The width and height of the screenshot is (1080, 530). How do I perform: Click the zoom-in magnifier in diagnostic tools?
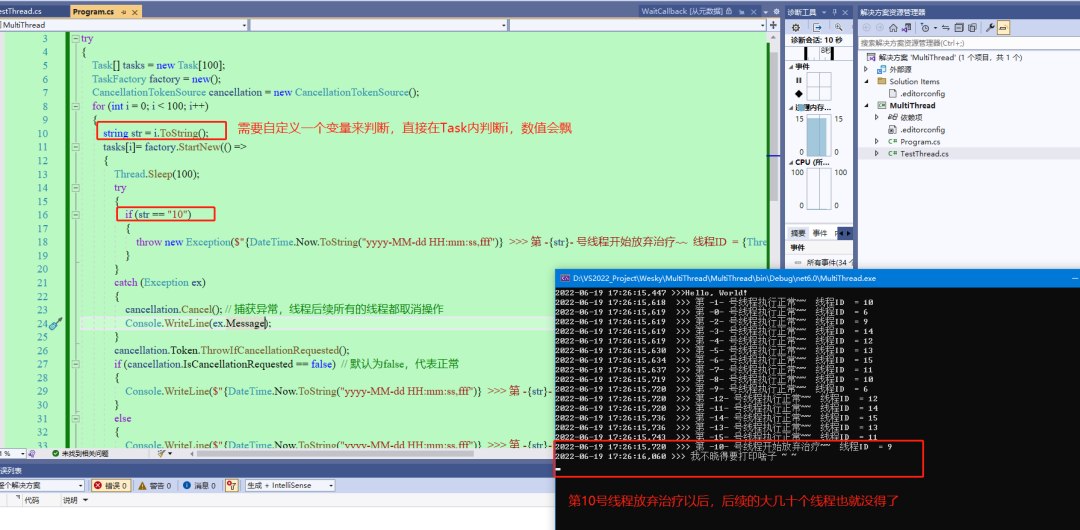838,28
